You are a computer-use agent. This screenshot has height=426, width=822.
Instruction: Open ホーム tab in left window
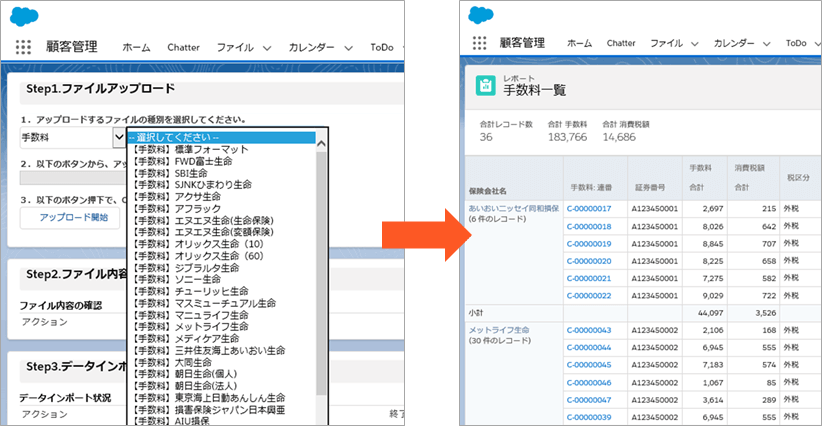tap(136, 47)
